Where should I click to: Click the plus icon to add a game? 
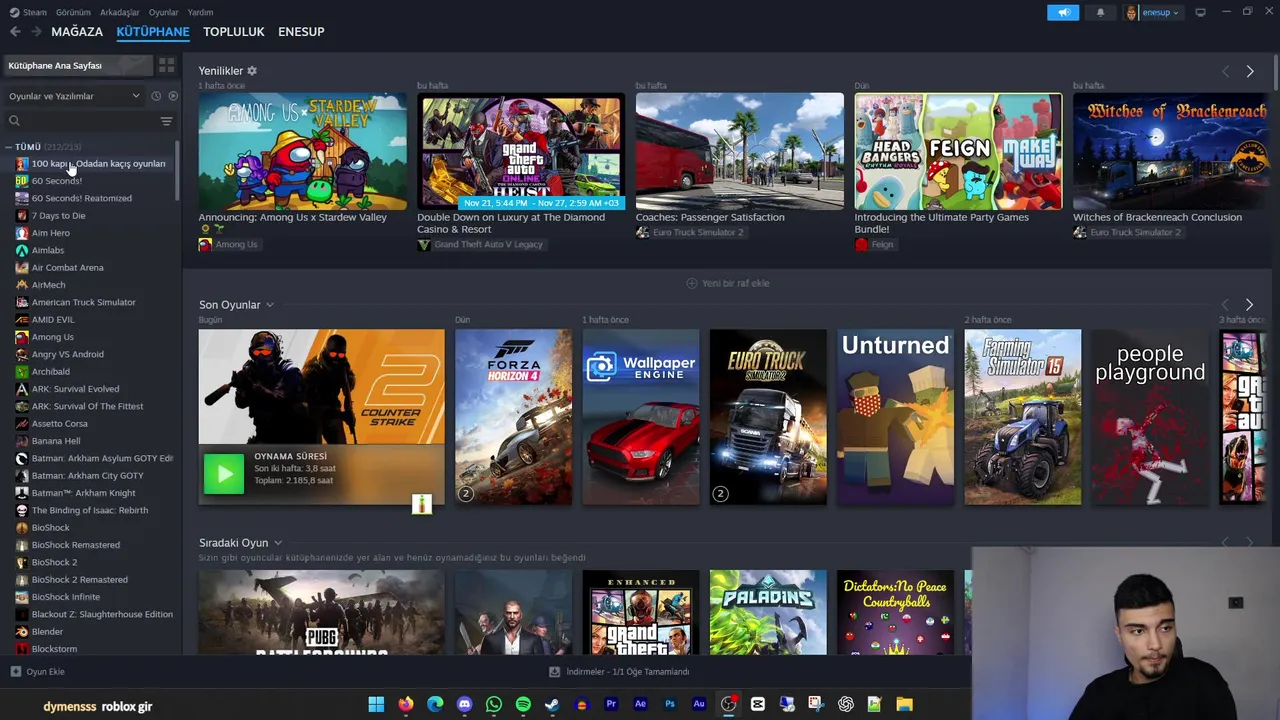click(x=15, y=672)
